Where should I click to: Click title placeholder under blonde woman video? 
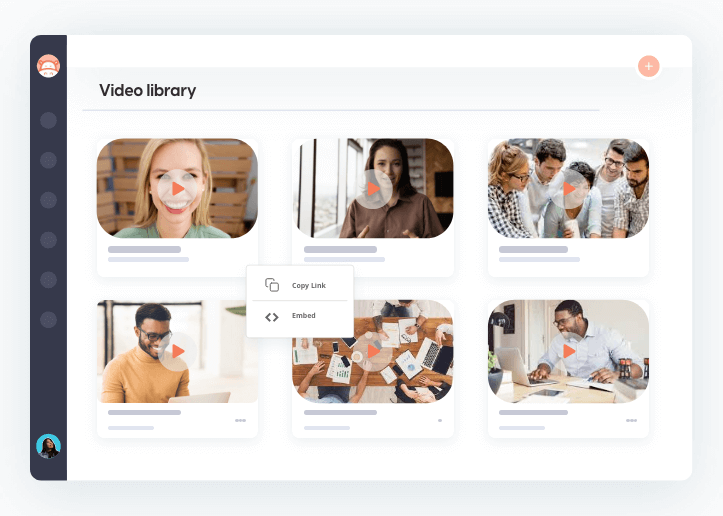(x=144, y=249)
